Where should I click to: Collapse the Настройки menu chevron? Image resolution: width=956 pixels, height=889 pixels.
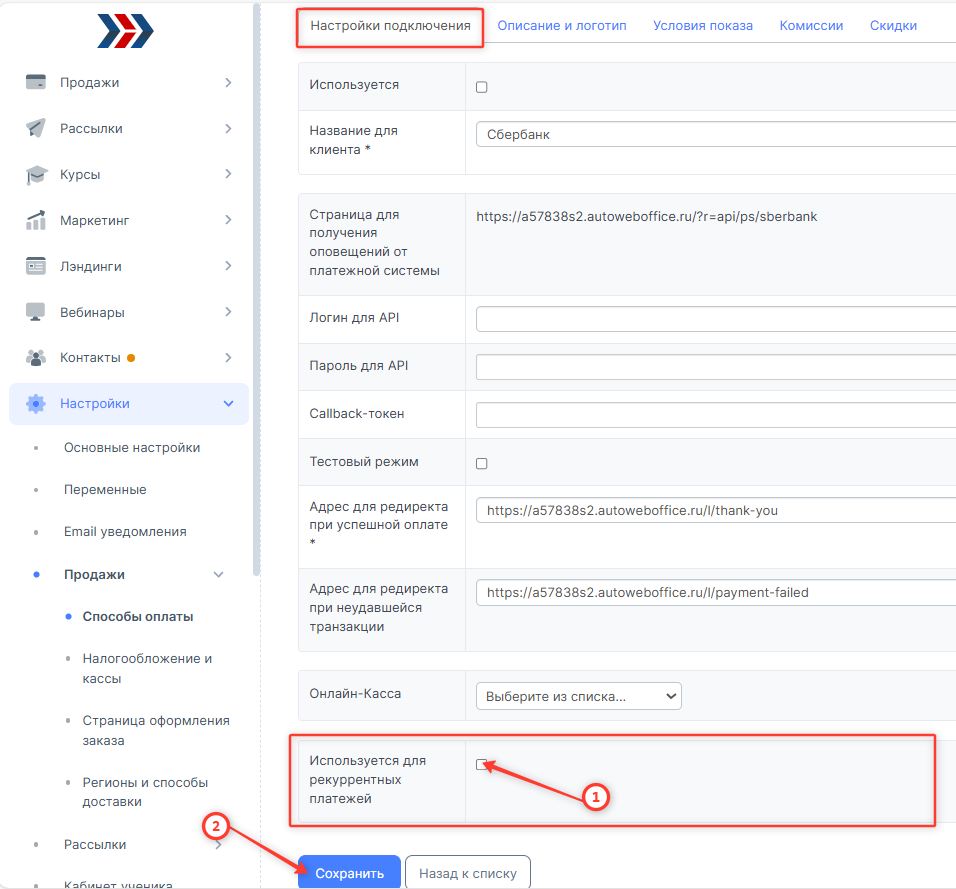[229, 404]
